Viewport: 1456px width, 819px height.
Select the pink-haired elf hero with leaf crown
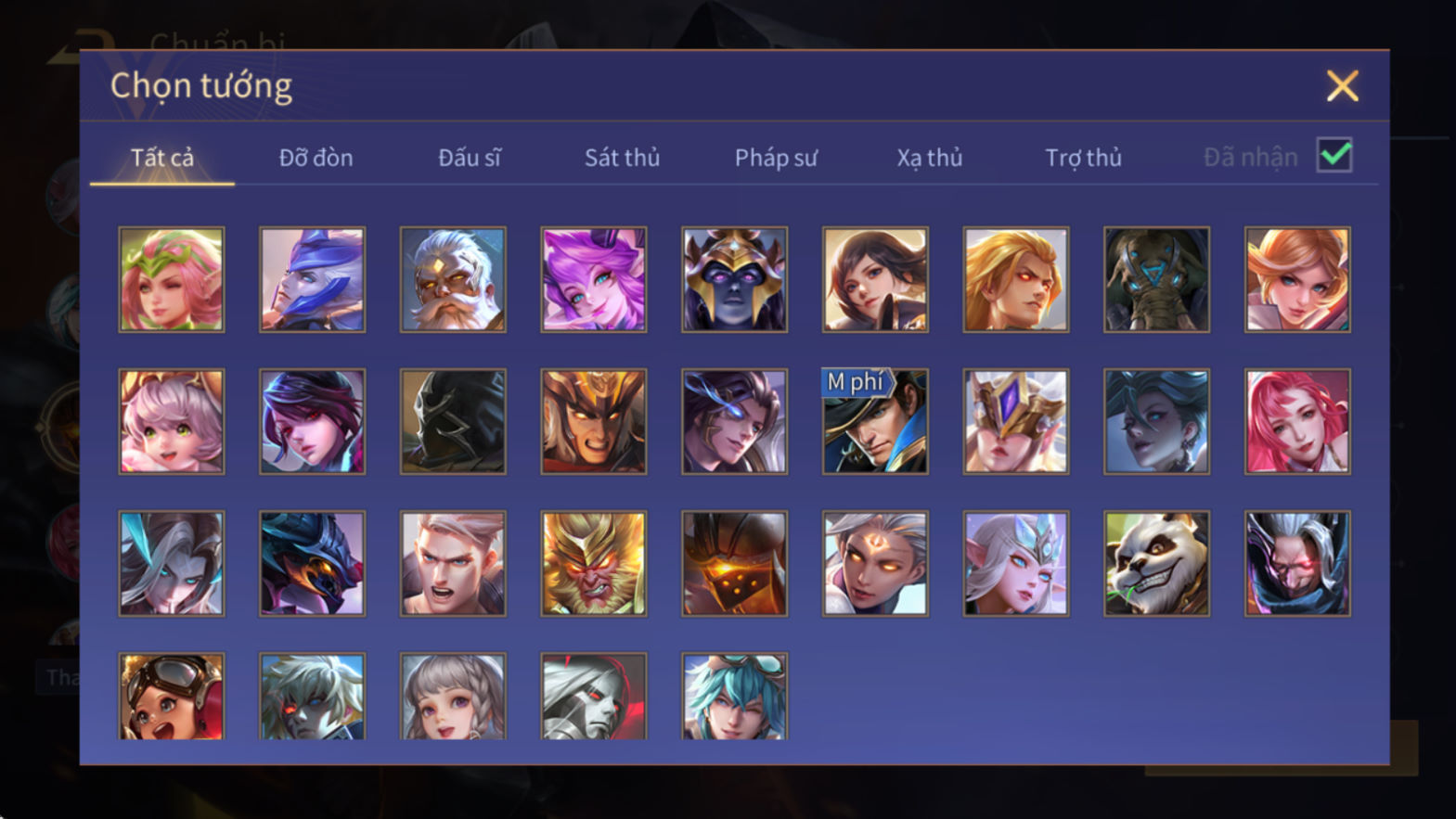click(172, 279)
